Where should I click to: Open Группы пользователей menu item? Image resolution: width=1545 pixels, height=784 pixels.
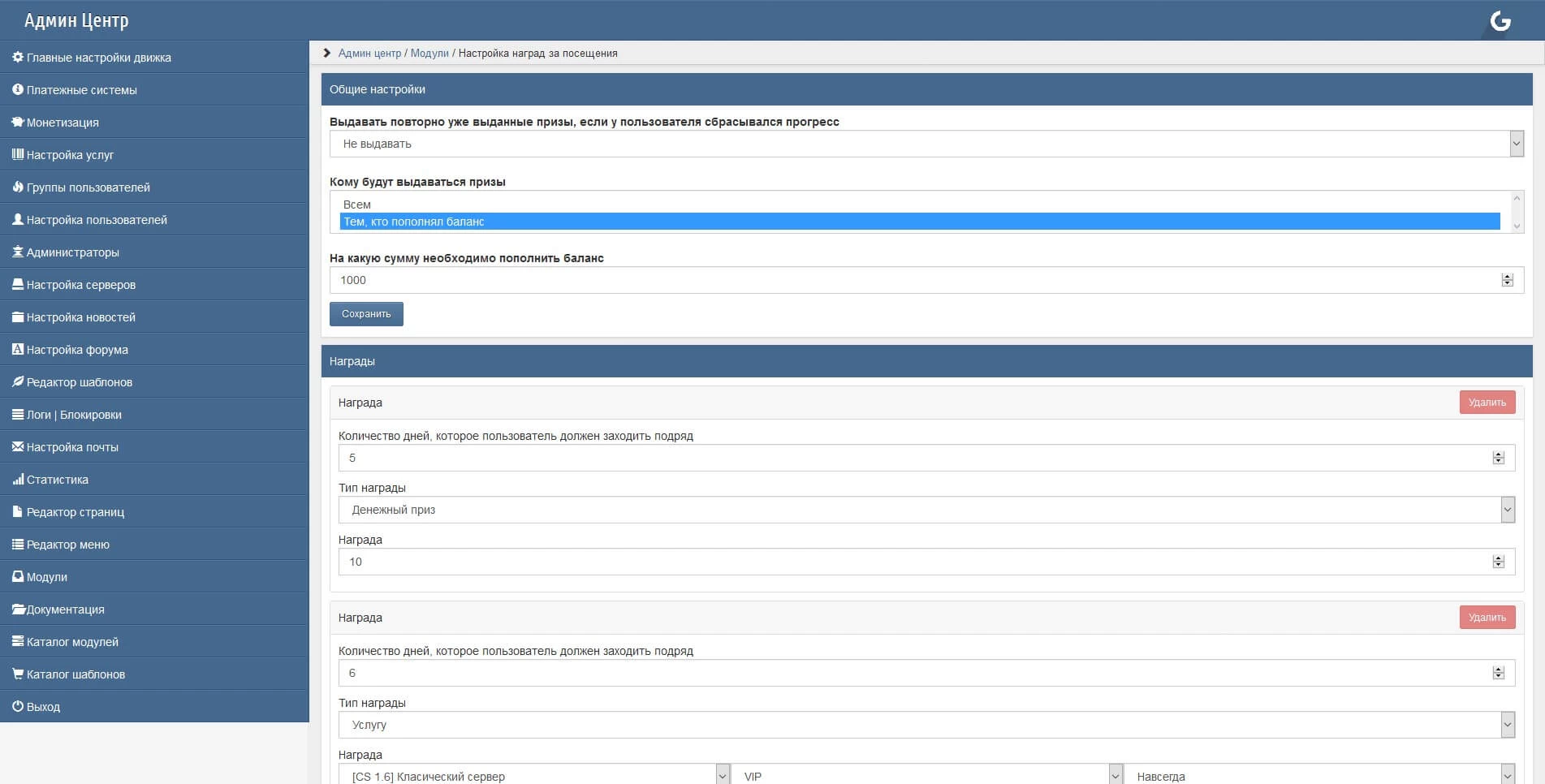point(154,187)
